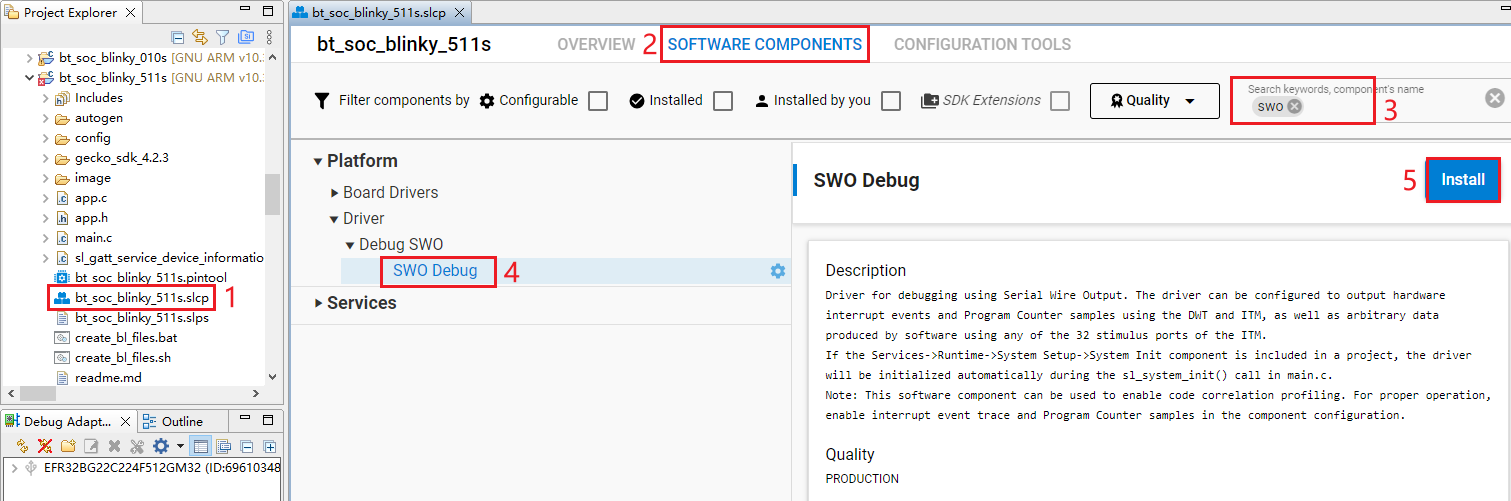
Task: Expand Board Drivers group
Action: pos(335,193)
